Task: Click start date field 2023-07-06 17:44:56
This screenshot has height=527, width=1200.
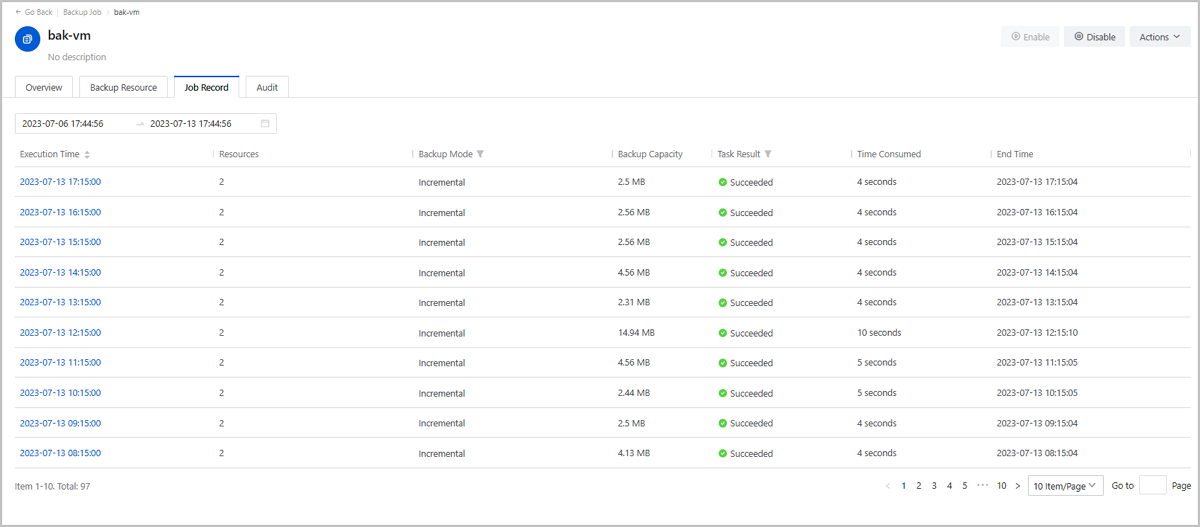Action: click(63, 124)
